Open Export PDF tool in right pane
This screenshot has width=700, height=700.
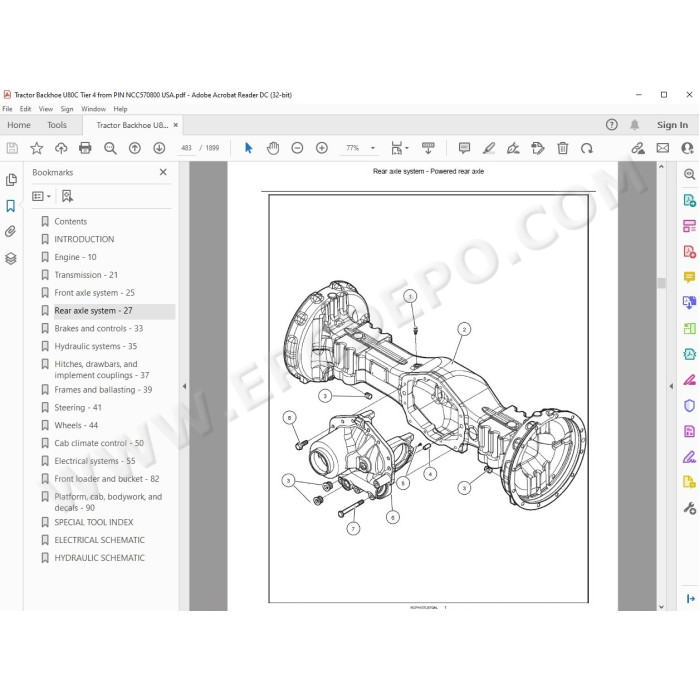(689, 200)
